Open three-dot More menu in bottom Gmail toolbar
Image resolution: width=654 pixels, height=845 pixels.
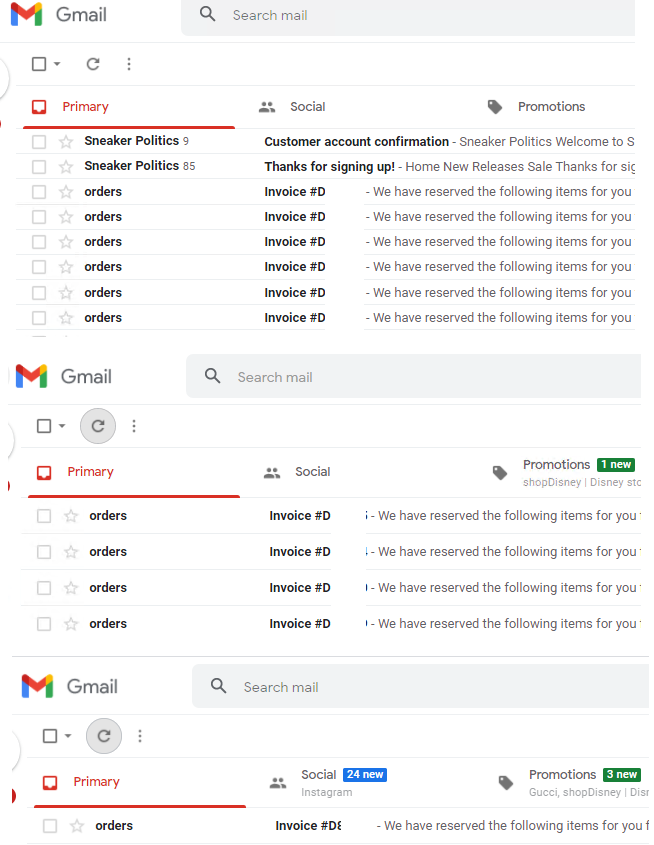point(140,736)
